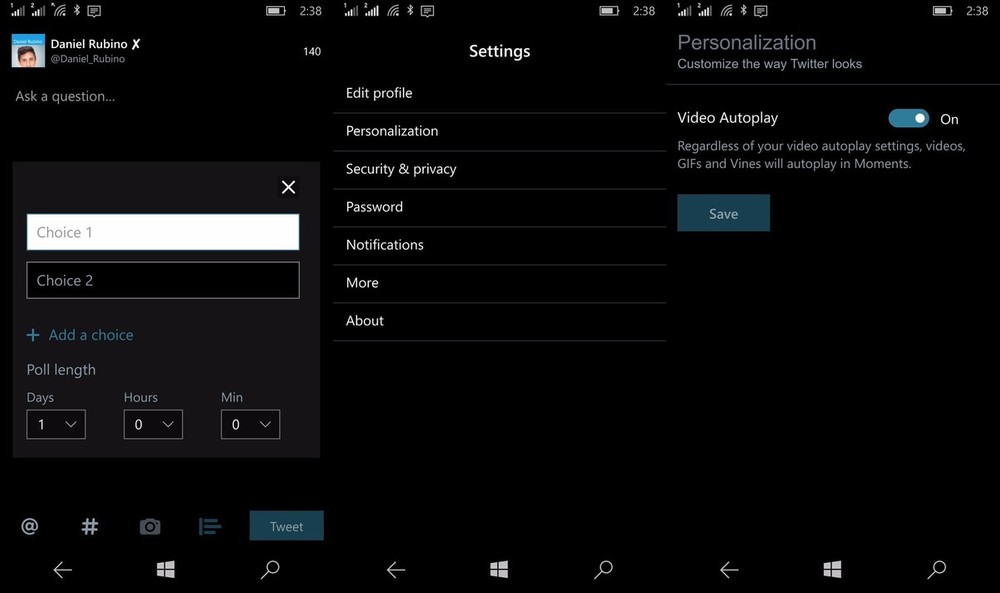Tap battery icon in left screen status bar

coord(276,11)
